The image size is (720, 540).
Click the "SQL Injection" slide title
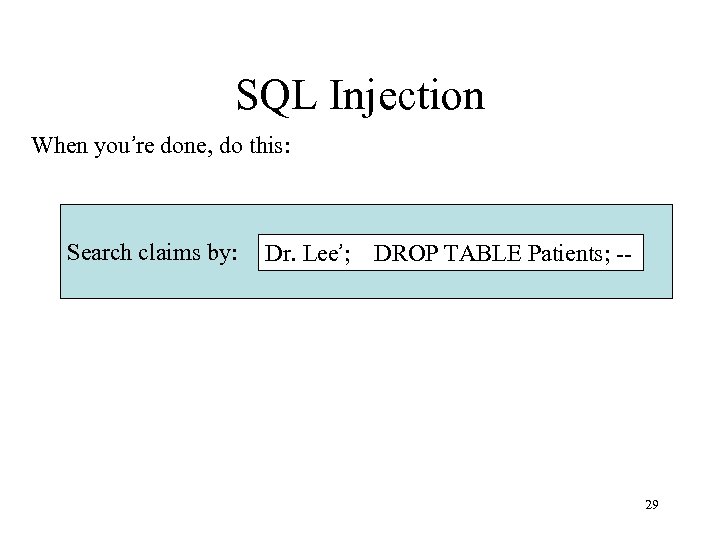[360, 96]
